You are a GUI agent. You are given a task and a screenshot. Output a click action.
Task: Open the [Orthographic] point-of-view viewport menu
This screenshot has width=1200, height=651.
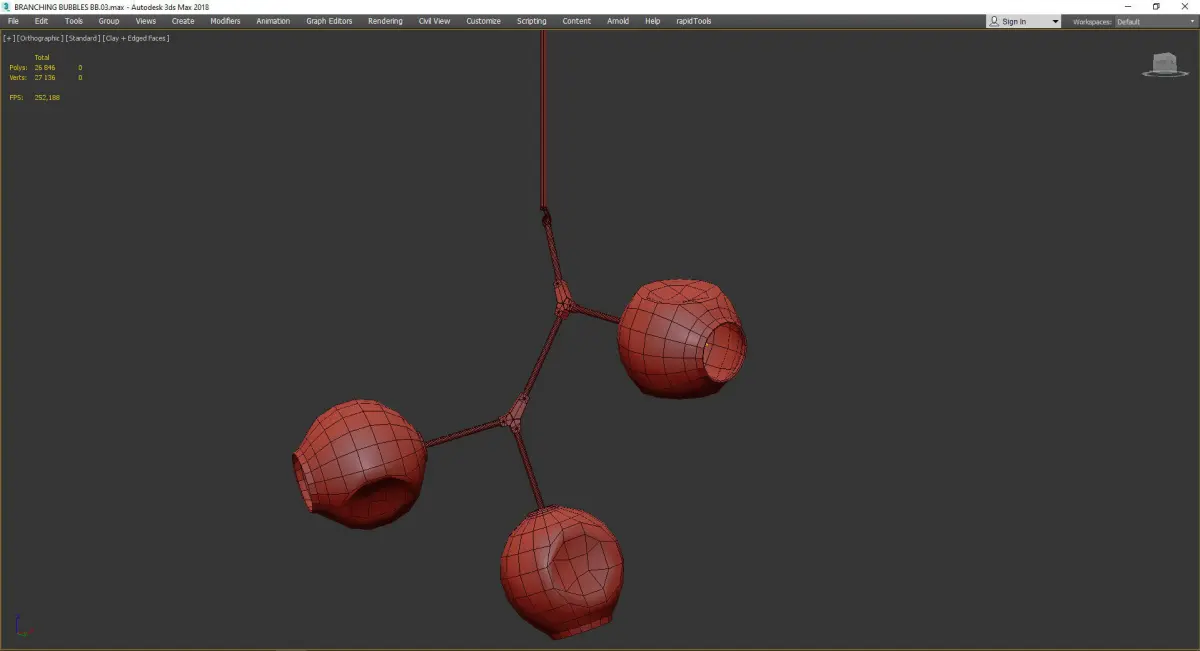[40, 38]
